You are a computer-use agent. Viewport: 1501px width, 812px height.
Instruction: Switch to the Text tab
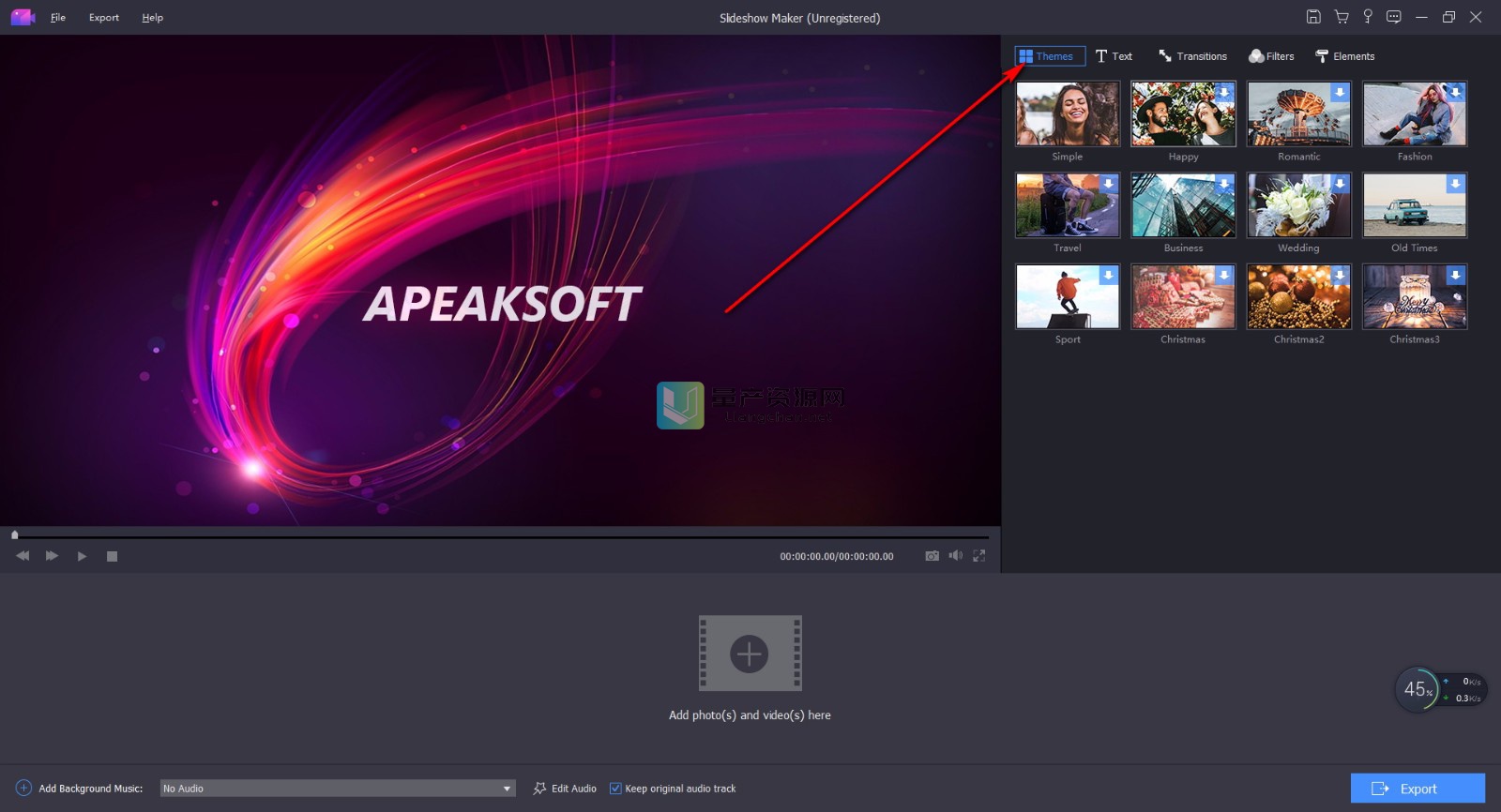tap(1114, 56)
